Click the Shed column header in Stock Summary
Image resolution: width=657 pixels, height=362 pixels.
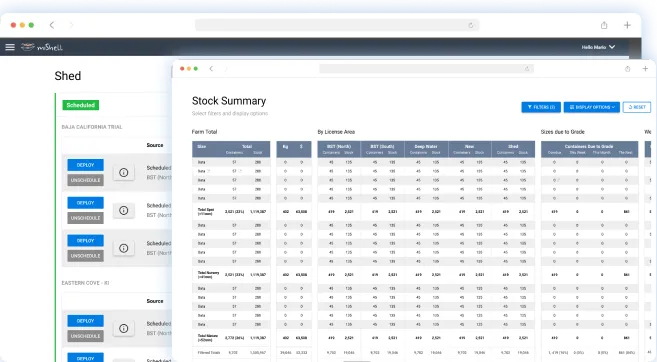(513, 147)
